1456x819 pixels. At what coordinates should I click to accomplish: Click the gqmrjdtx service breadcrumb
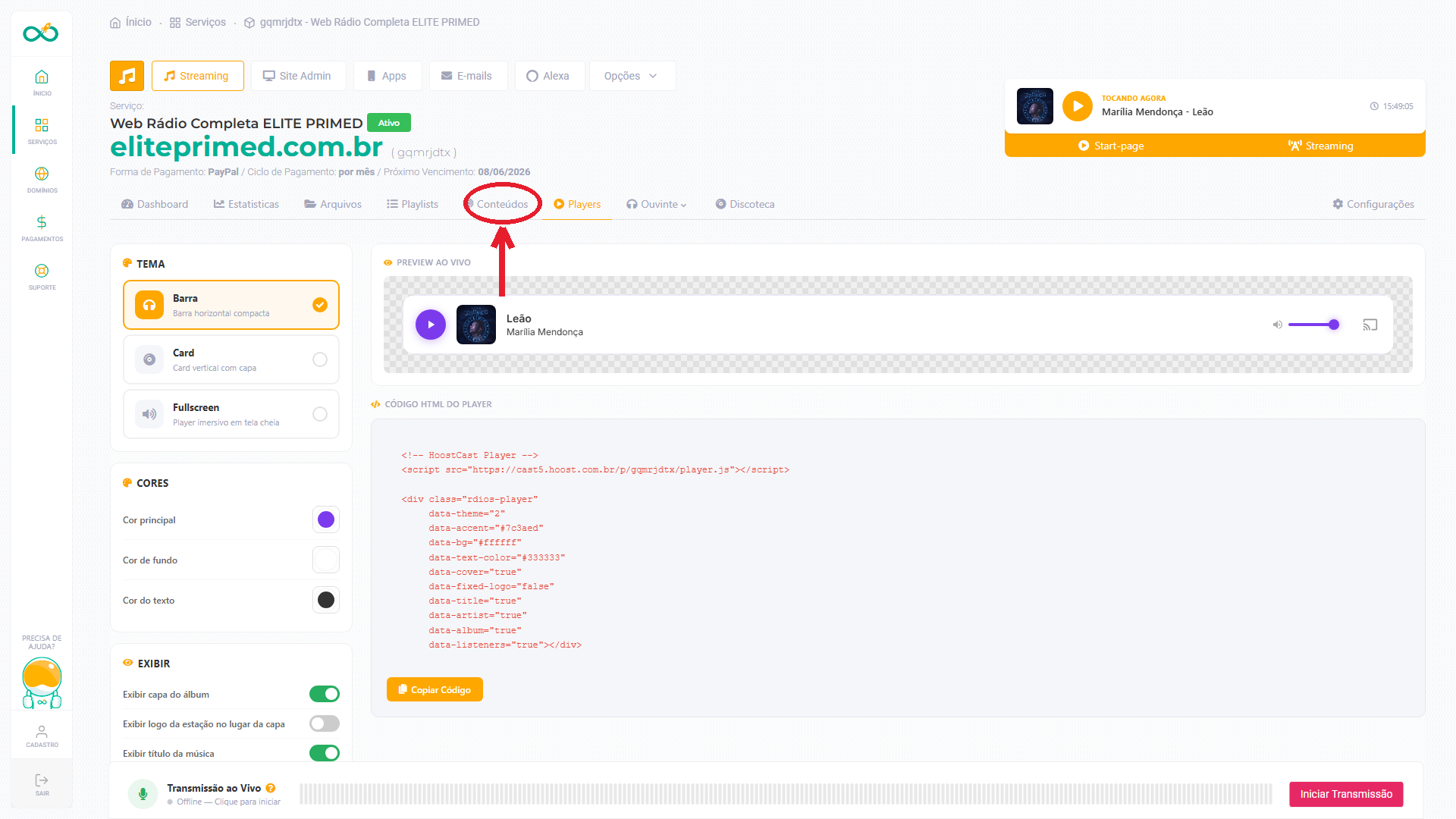(x=362, y=22)
